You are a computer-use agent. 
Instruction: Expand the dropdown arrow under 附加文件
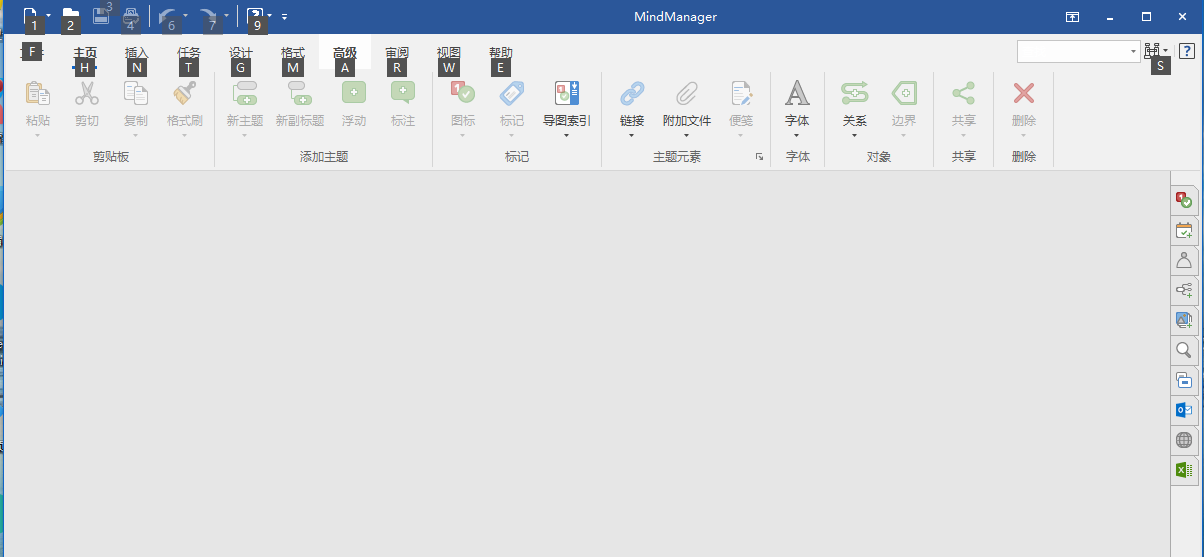click(687, 135)
